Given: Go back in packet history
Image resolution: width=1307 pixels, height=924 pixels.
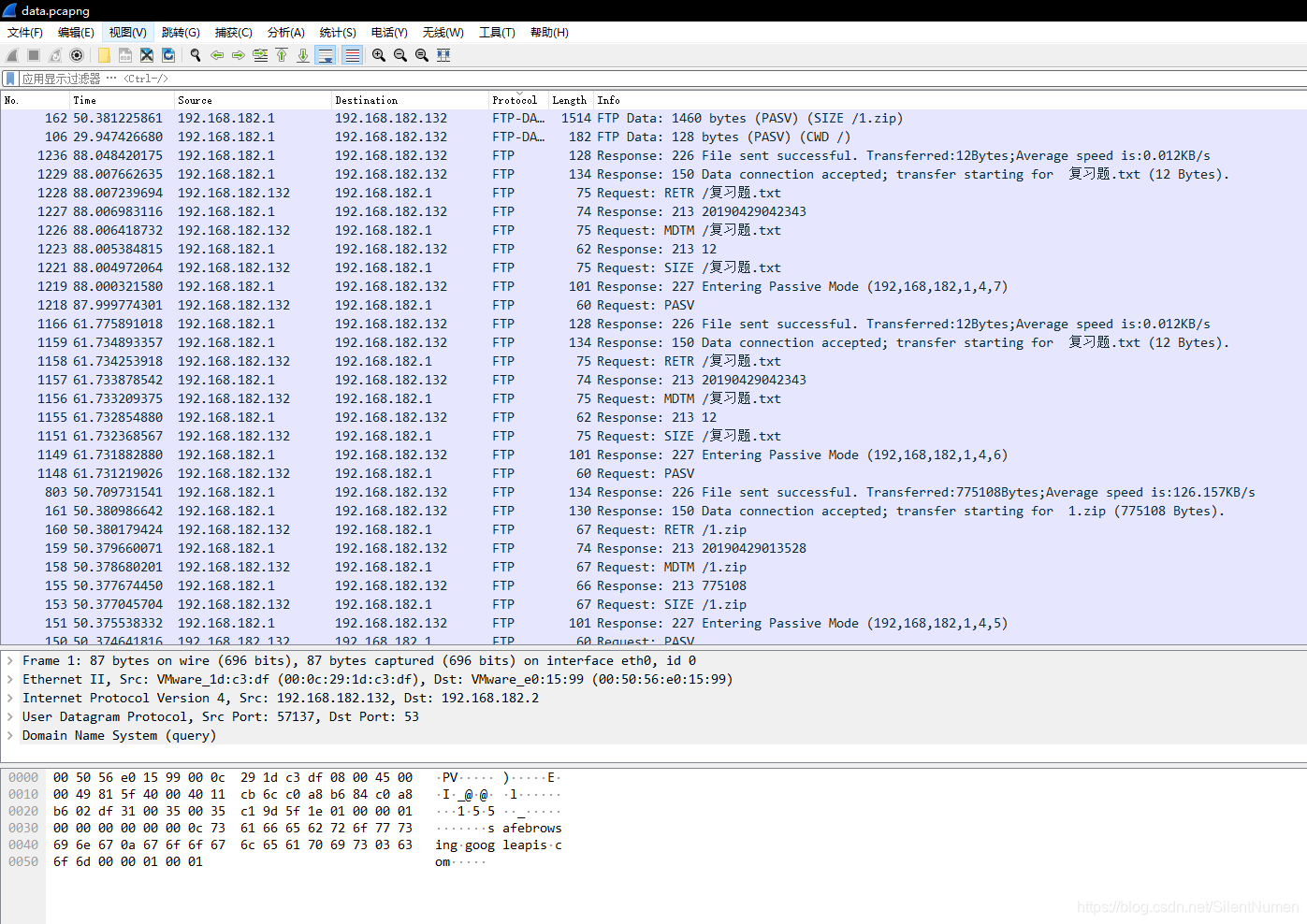Looking at the screenshot, I should pos(217,55).
